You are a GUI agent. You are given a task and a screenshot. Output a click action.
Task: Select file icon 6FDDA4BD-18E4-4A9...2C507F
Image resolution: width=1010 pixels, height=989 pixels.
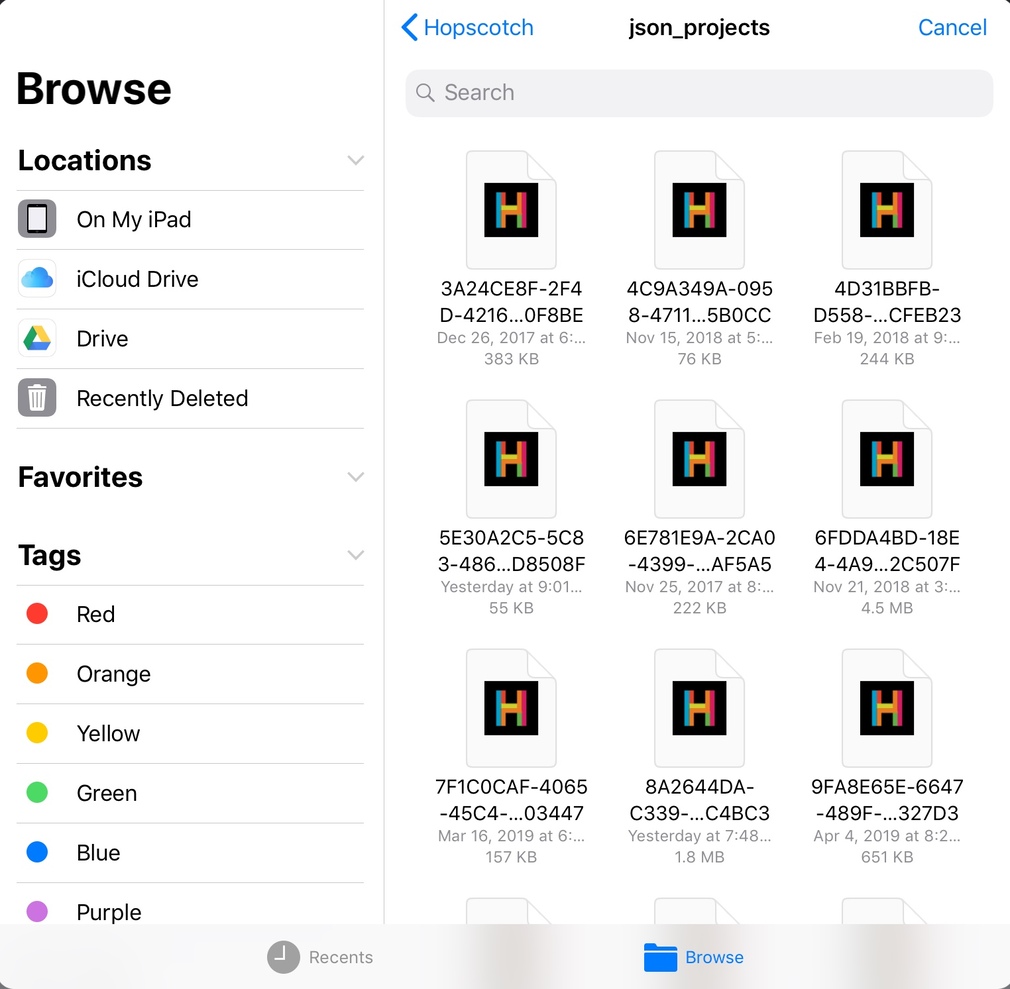(x=887, y=459)
